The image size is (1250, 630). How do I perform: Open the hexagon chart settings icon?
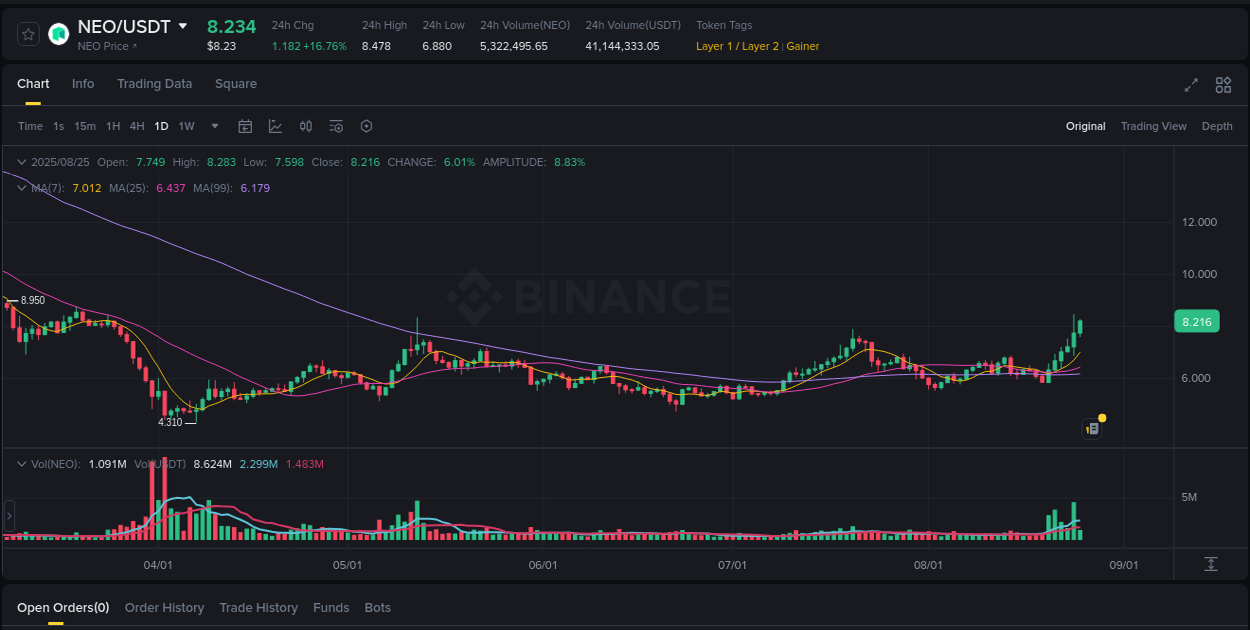(366, 126)
